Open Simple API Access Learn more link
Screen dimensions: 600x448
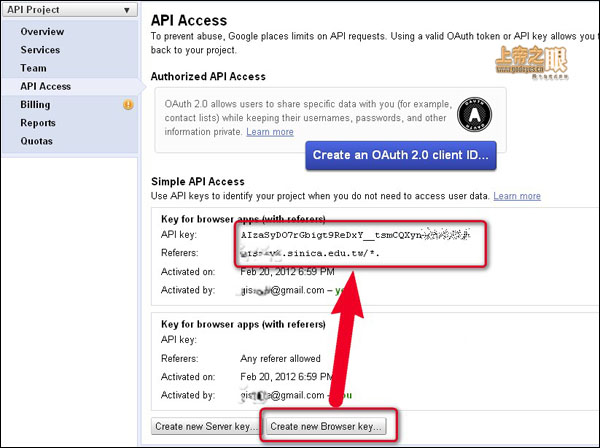[517, 196]
